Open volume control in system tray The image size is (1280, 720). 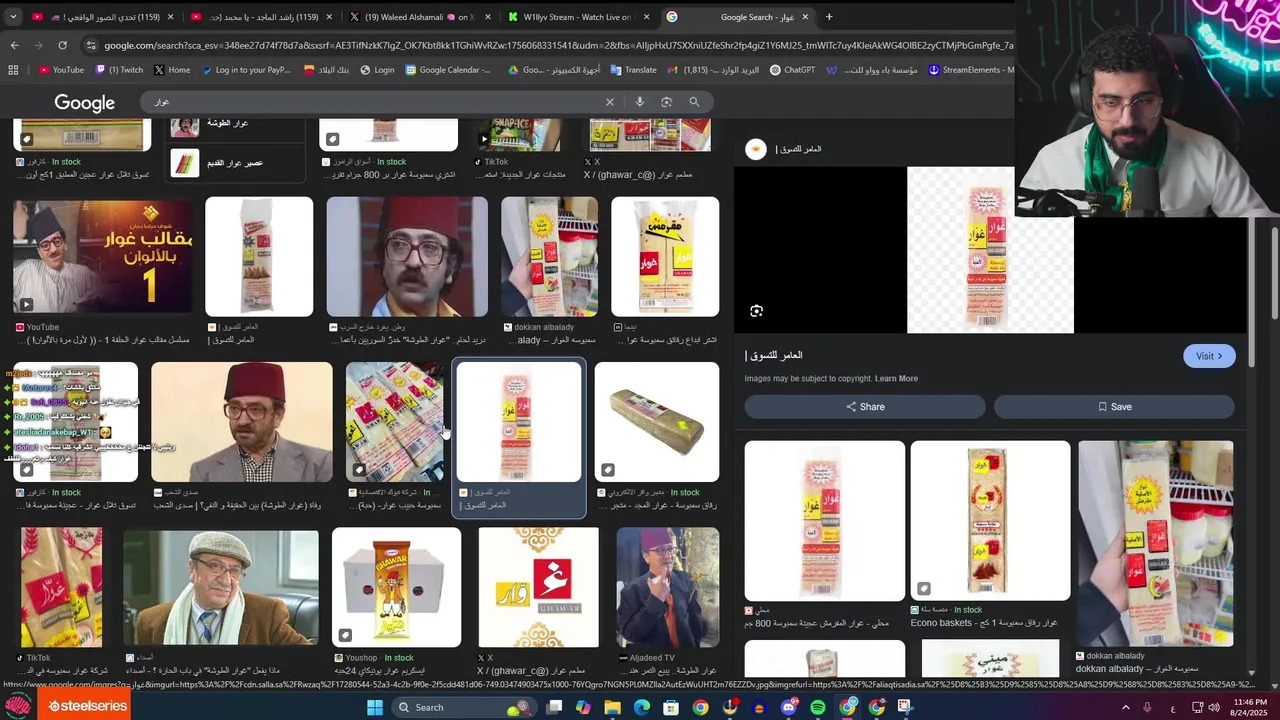coord(1214,707)
